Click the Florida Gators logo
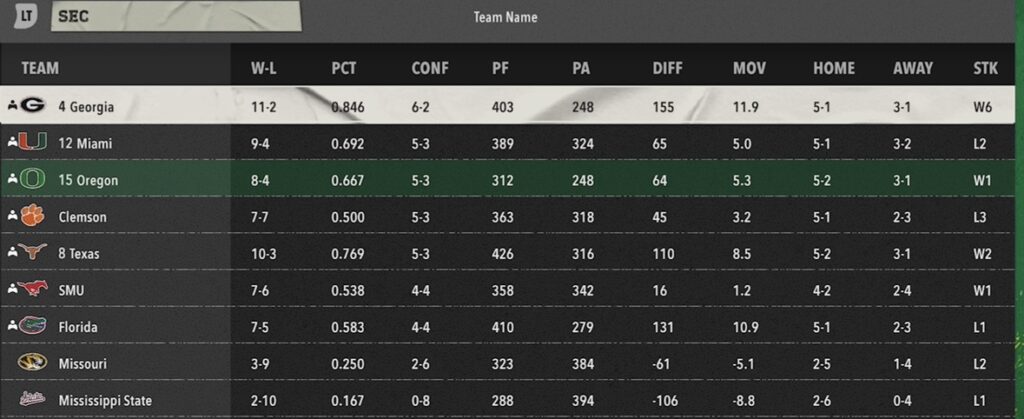This screenshot has width=1024, height=419. click(32, 325)
